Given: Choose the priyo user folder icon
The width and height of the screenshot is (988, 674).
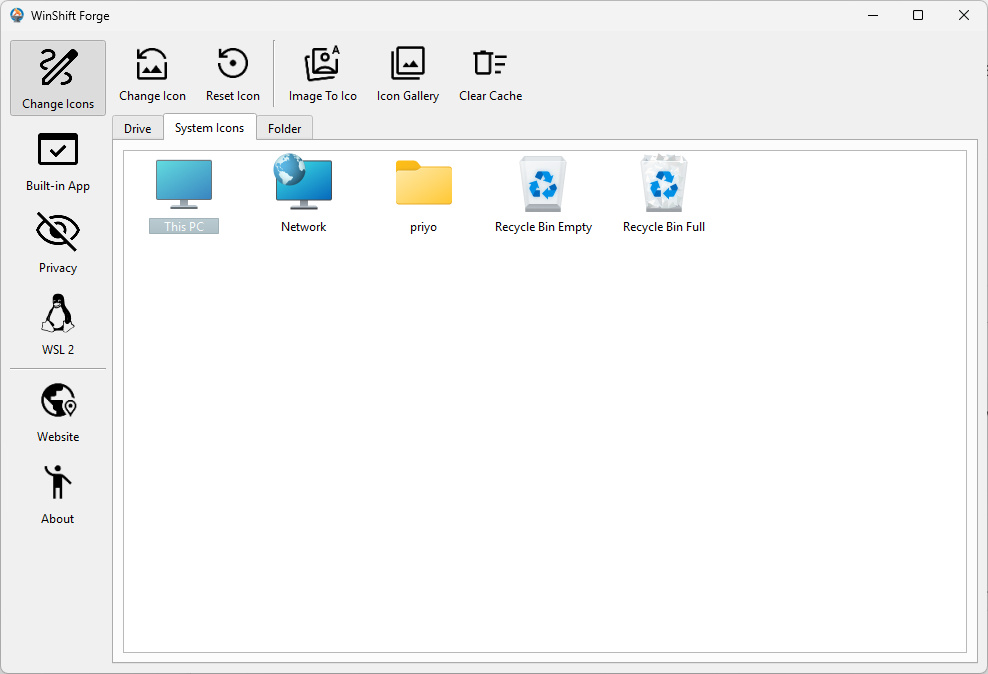Looking at the screenshot, I should (423, 195).
